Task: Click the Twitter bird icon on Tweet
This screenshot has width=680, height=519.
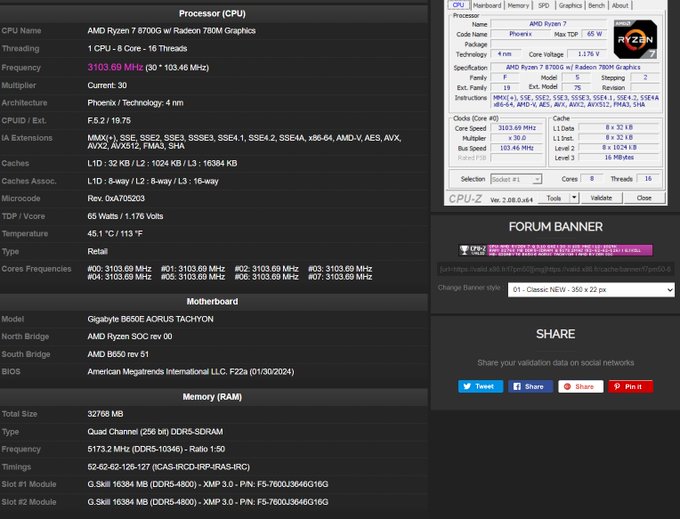Action: [467, 386]
